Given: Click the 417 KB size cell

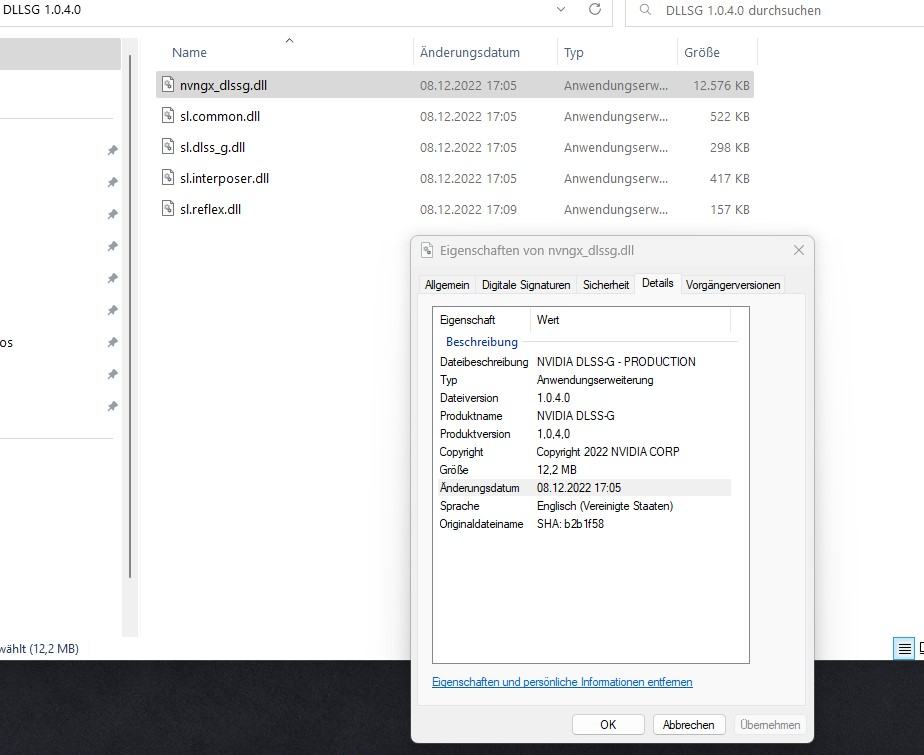Looking at the screenshot, I should [730, 178].
